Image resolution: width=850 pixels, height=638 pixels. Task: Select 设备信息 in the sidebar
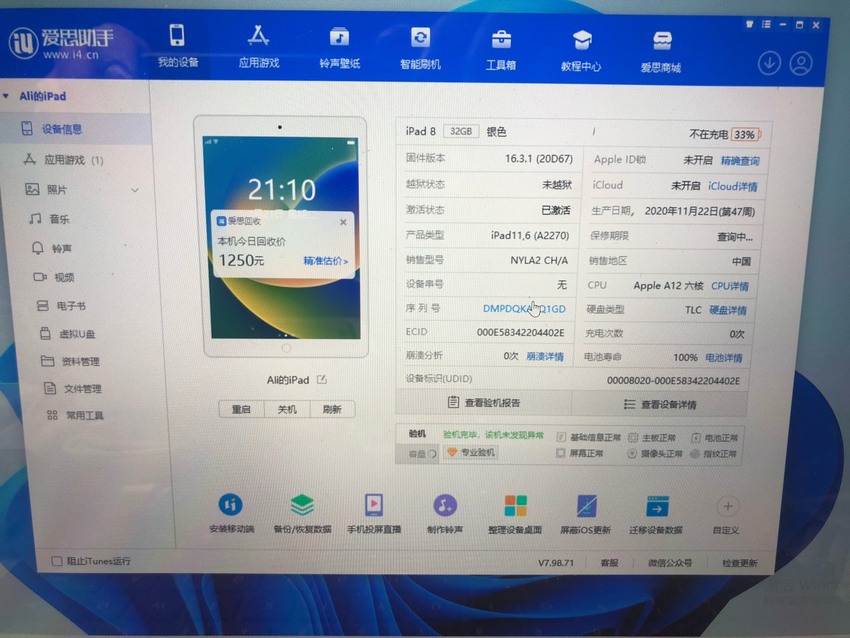click(75, 129)
